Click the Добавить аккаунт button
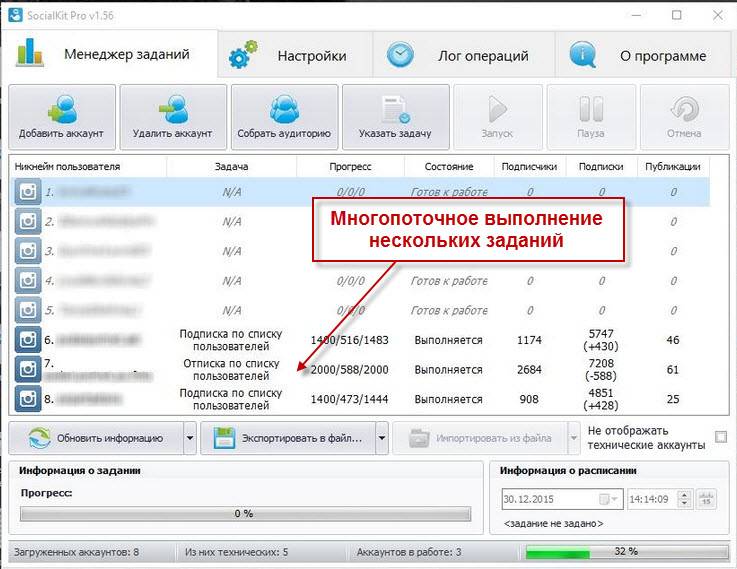 coord(62,117)
